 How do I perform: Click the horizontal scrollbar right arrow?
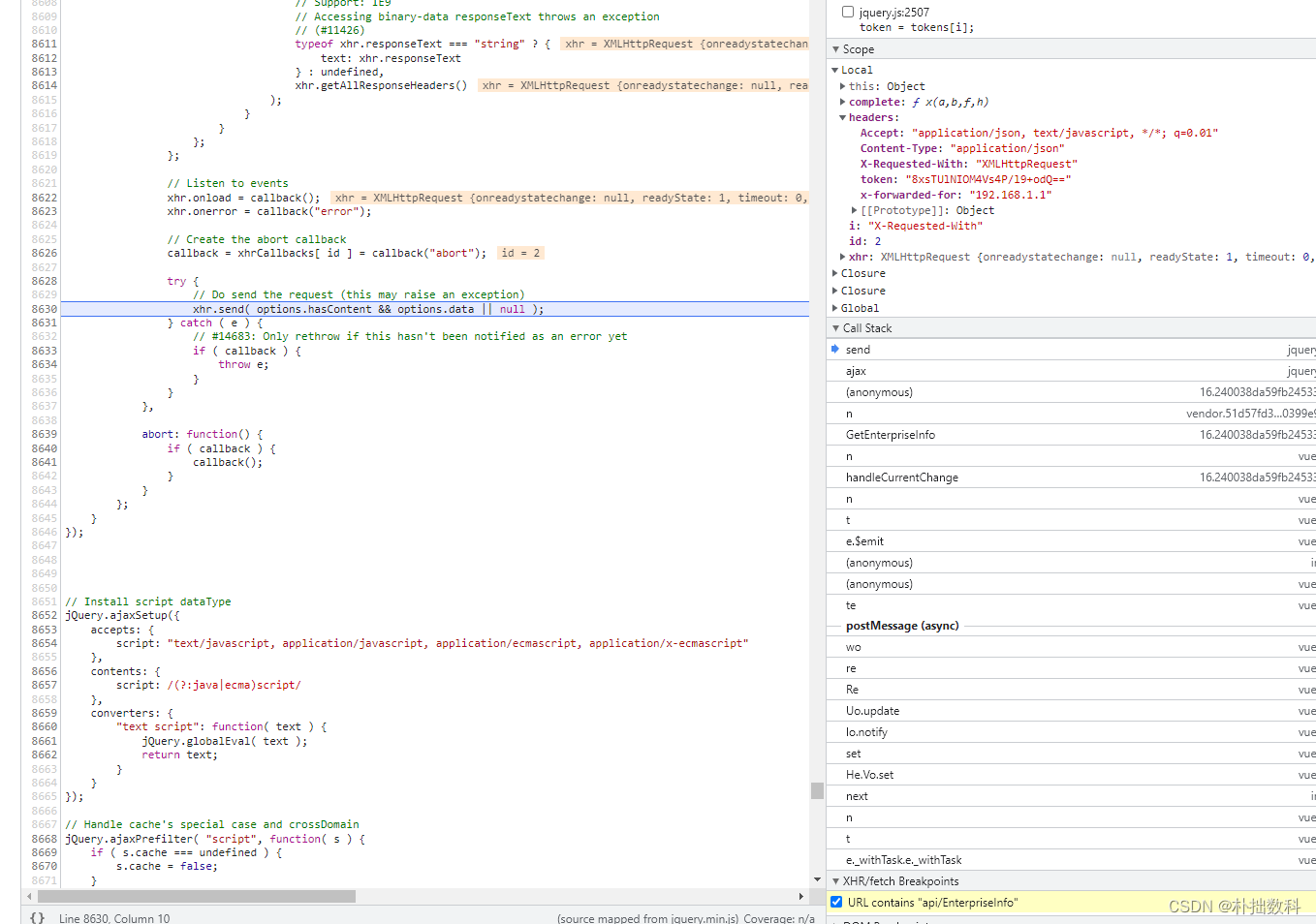pyautogui.click(x=800, y=896)
